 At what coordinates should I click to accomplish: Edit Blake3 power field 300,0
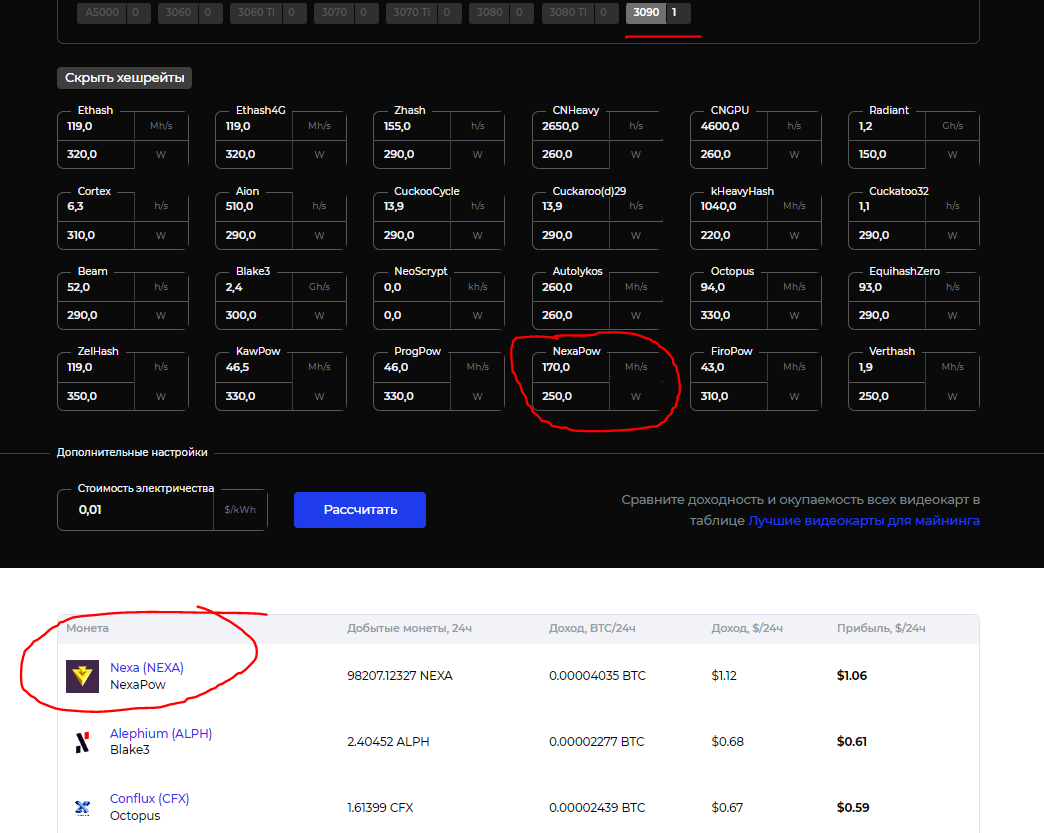click(x=254, y=315)
